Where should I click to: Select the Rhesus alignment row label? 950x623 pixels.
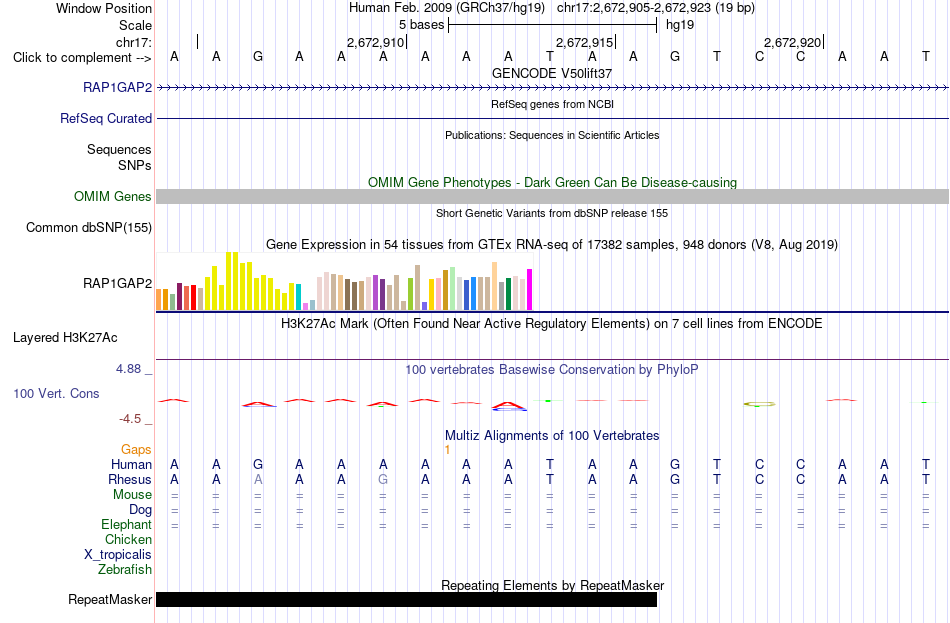pyautogui.click(x=130, y=479)
